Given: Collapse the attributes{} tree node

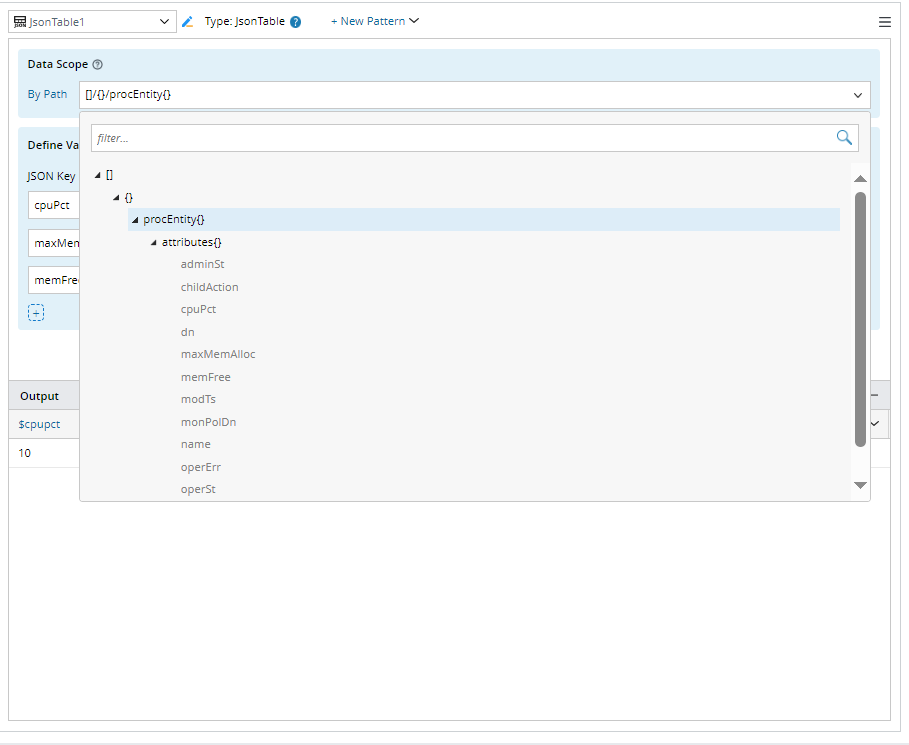Looking at the screenshot, I should click(153, 243).
